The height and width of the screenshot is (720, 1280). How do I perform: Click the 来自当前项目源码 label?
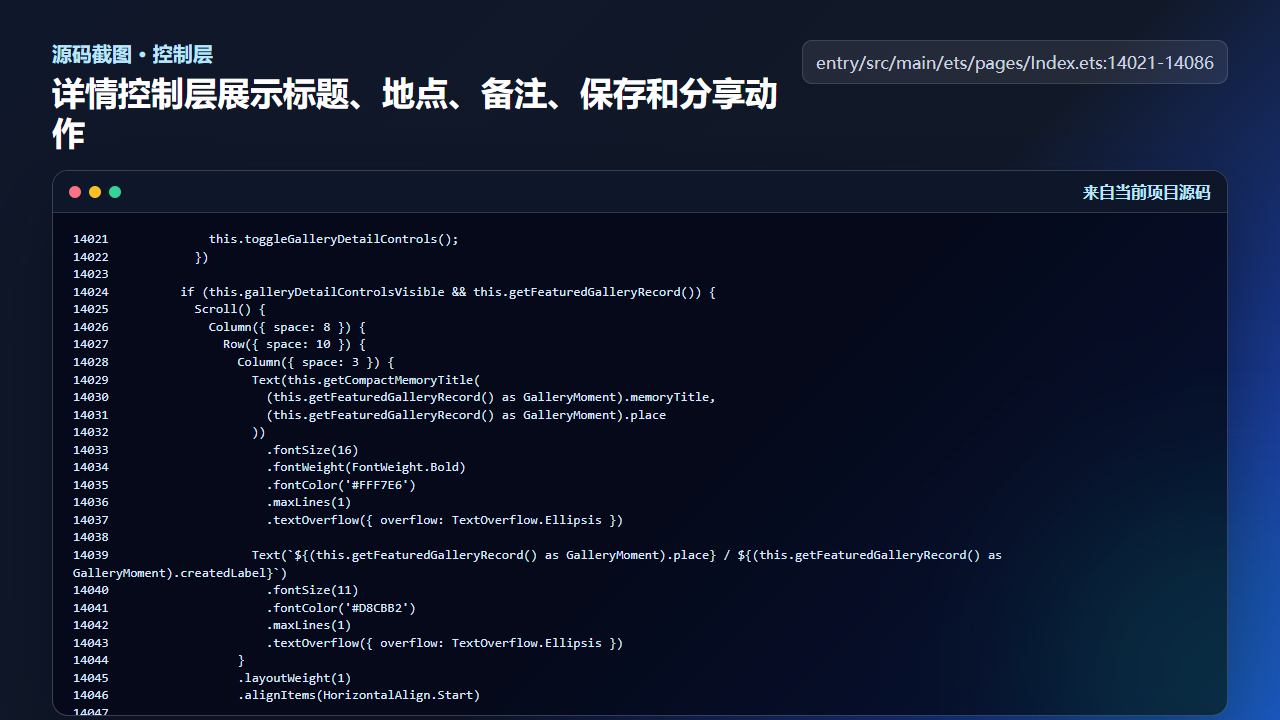pos(1146,192)
